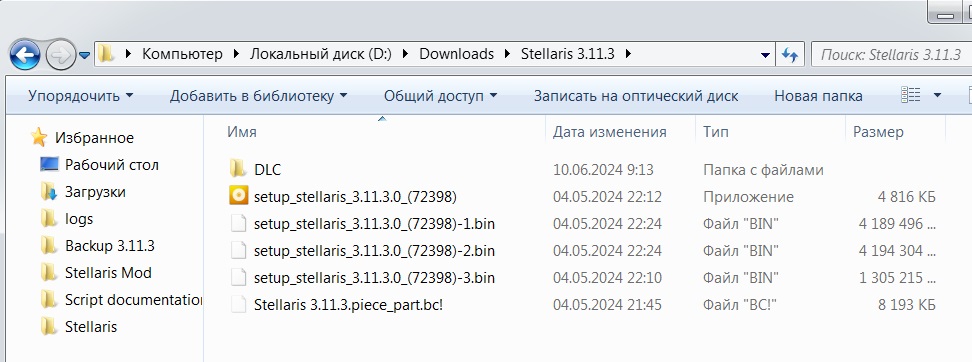The height and width of the screenshot is (362, 972).
Task: Click the Back navigation arrow button
Action: 25,55
